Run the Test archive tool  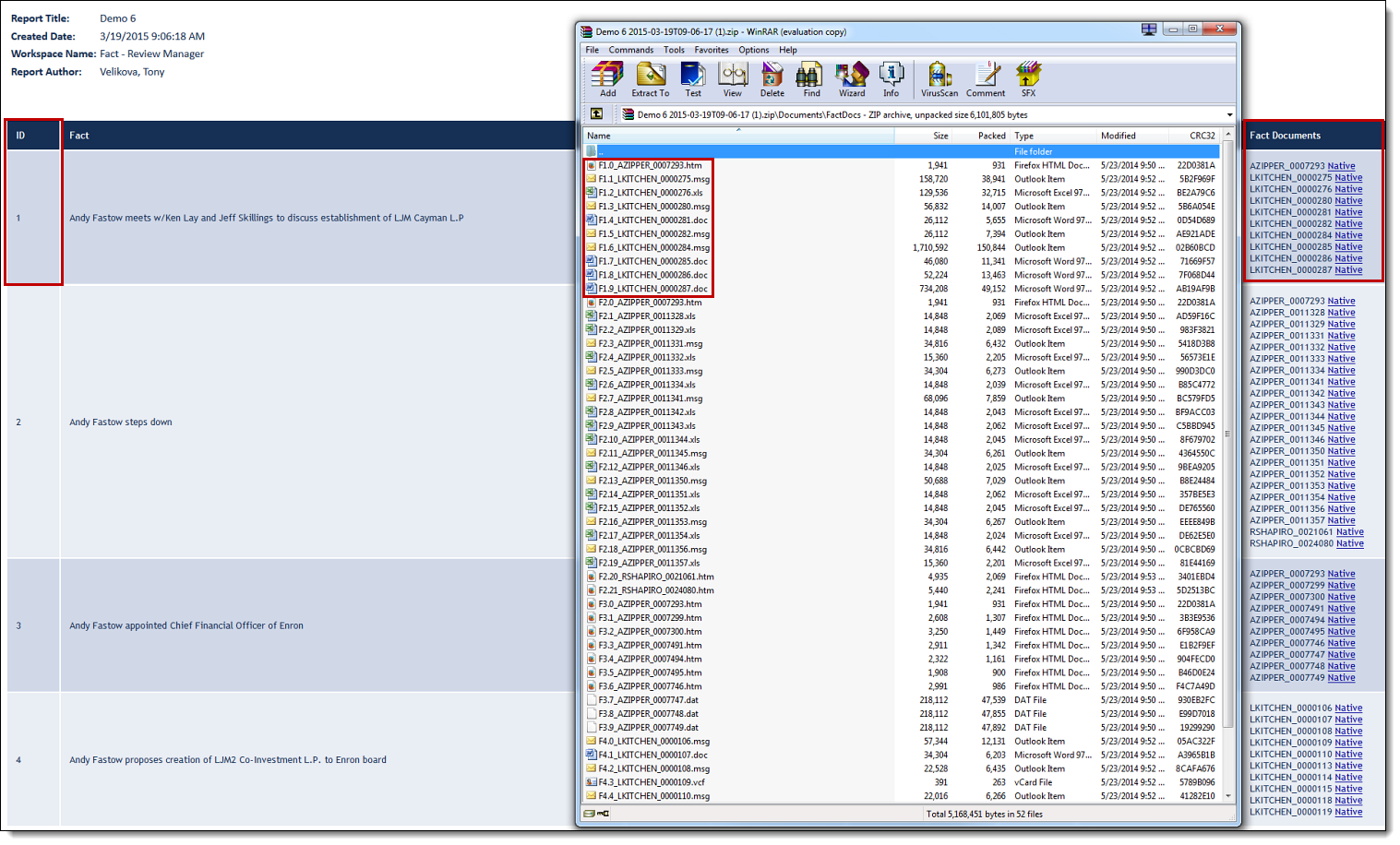(692, 78)
